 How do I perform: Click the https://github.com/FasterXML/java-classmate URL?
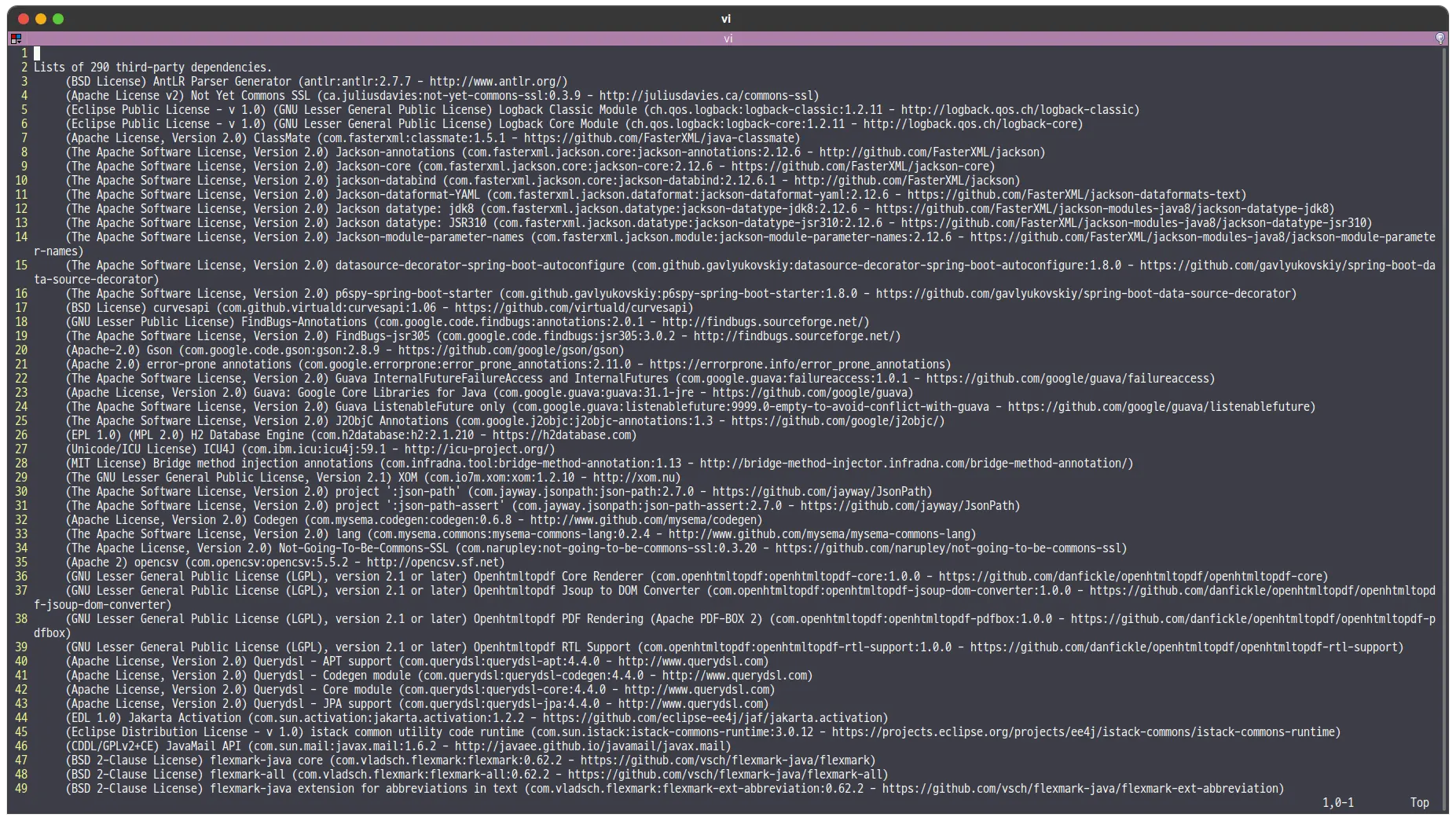[x=658, y=138]
